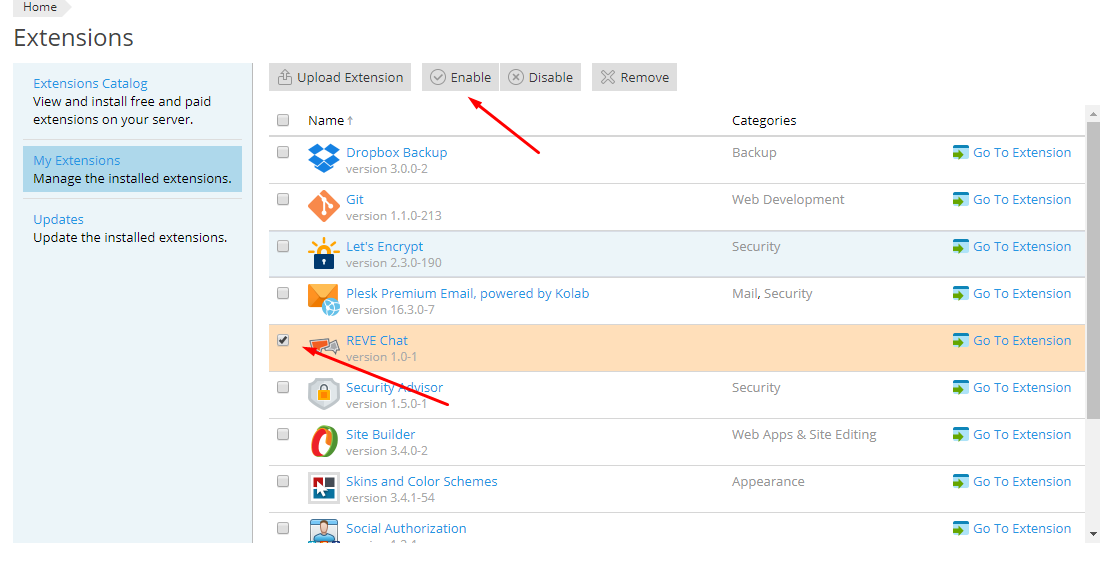The image size is (1100, 562).
Task: Click the Security Advisor padlock icon
Action: [323, 394]
